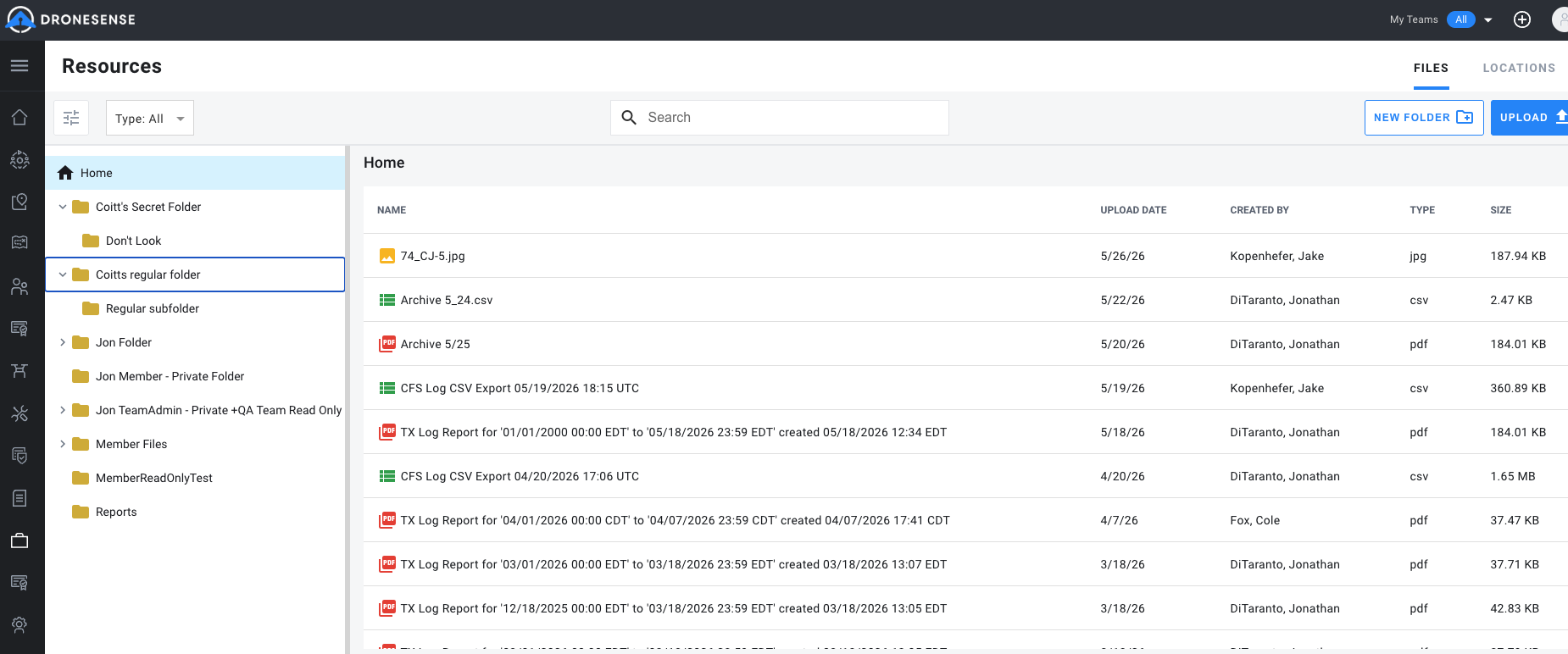Open TX Log Report created 05/18/2026 12:34 EDT

click(674, 432)
